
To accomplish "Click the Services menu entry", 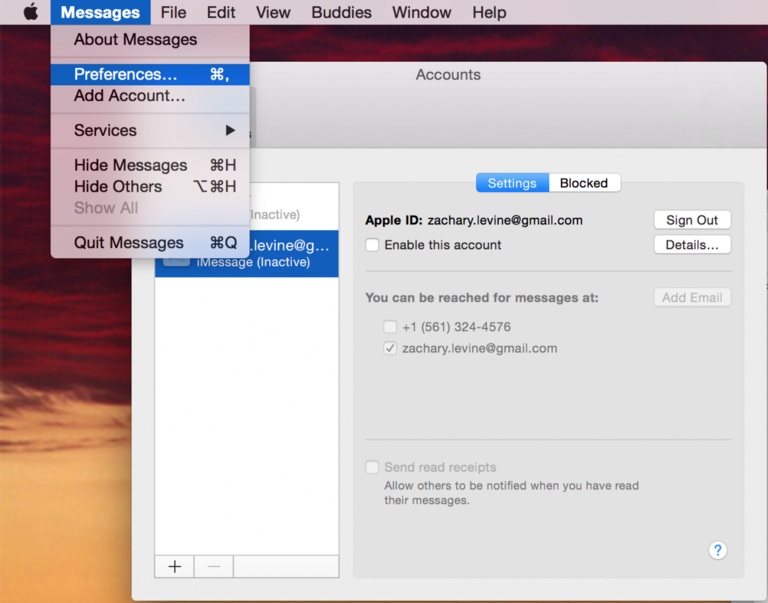I will tap(150, 130).
